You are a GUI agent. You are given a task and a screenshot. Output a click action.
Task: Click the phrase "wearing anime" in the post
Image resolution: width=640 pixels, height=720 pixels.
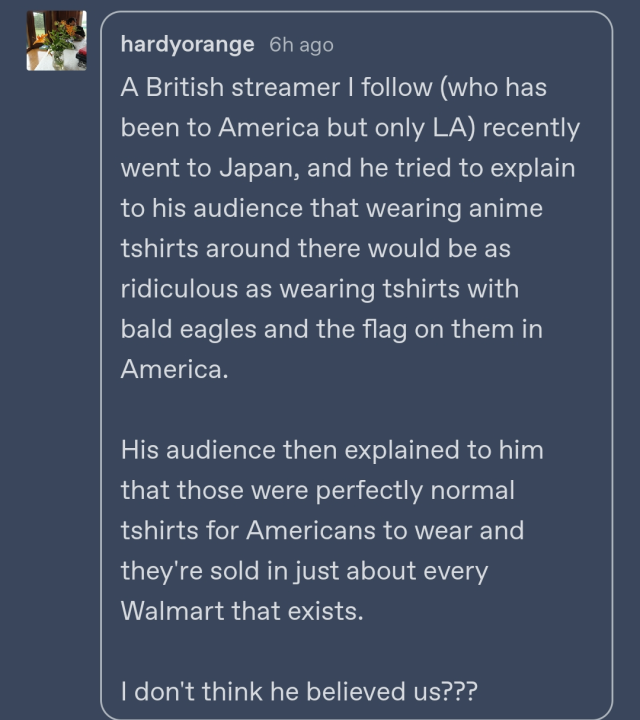click(x=477, y=208)
